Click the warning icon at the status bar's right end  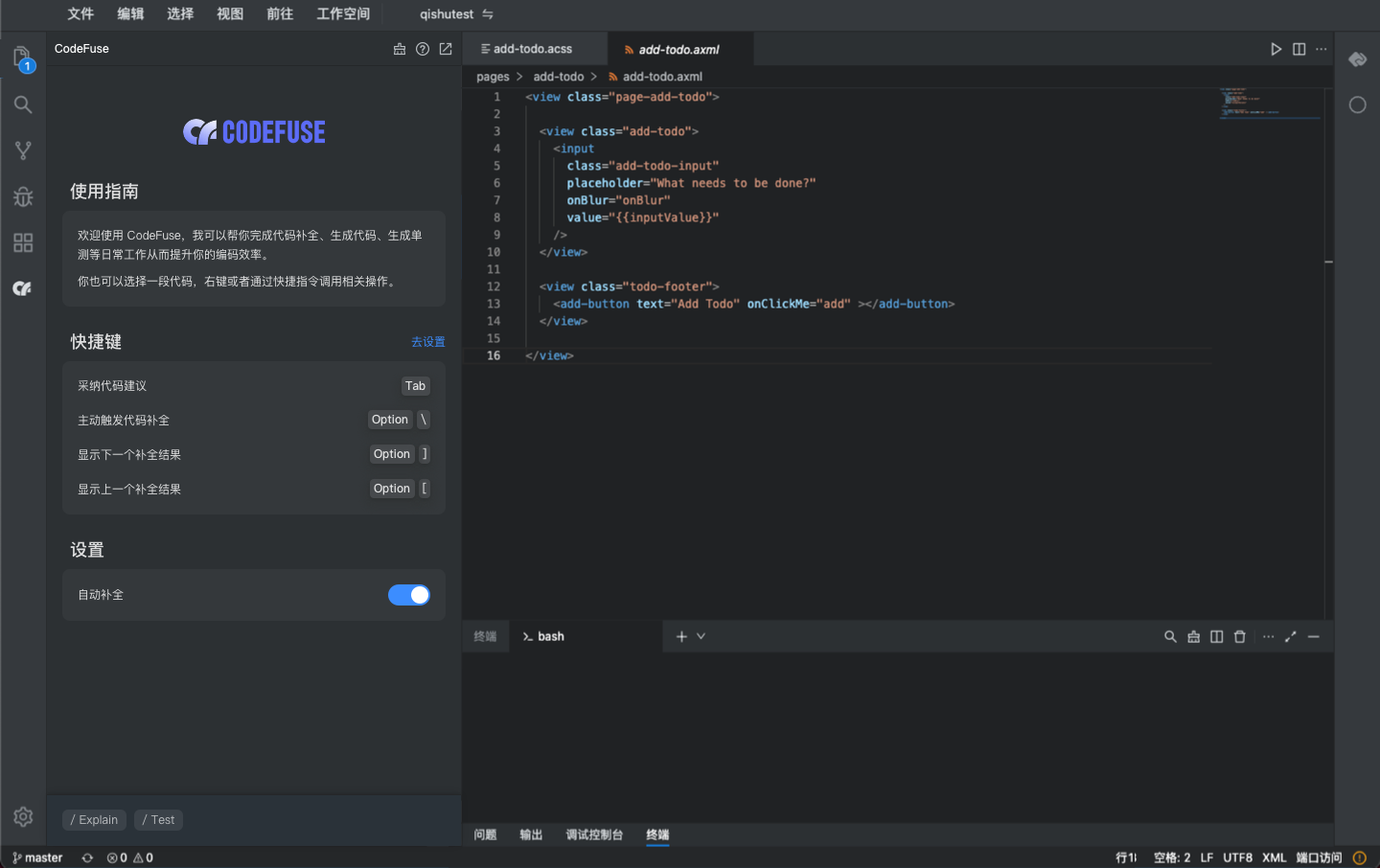[1359, 857]
